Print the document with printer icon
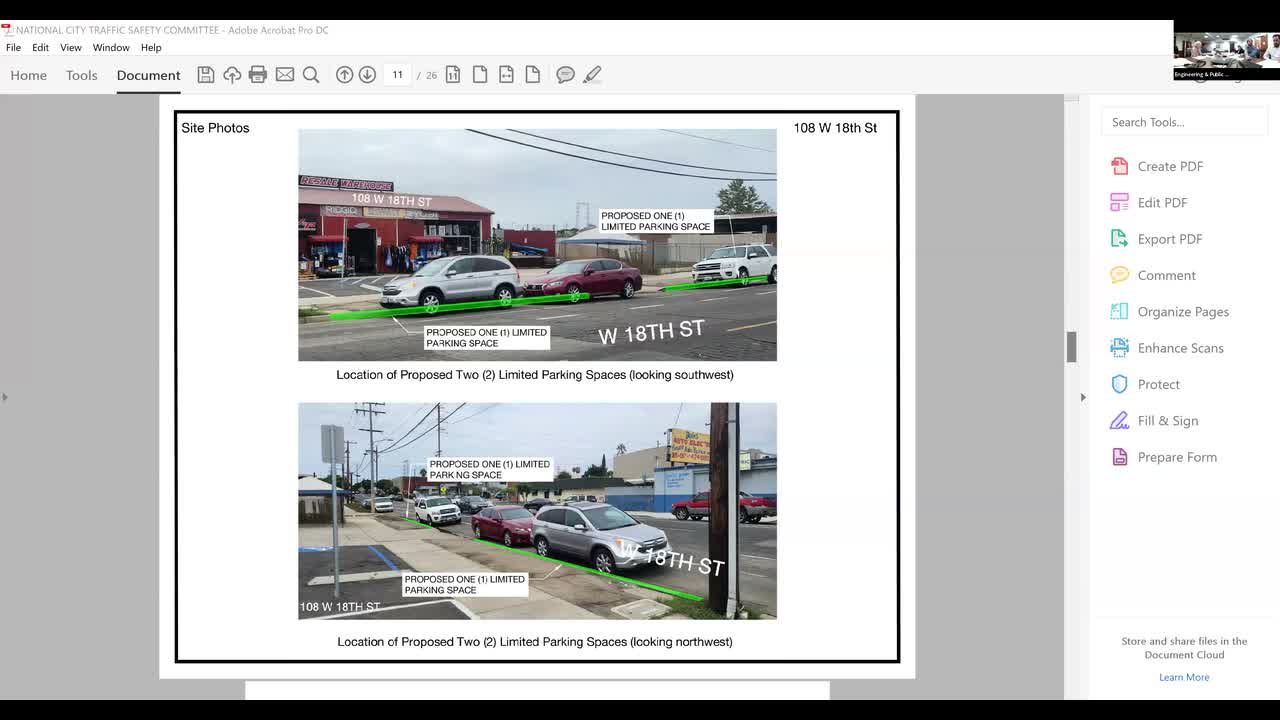Image resolution: width=1280 pixels, height=720 pixels. tap(258, 75)
